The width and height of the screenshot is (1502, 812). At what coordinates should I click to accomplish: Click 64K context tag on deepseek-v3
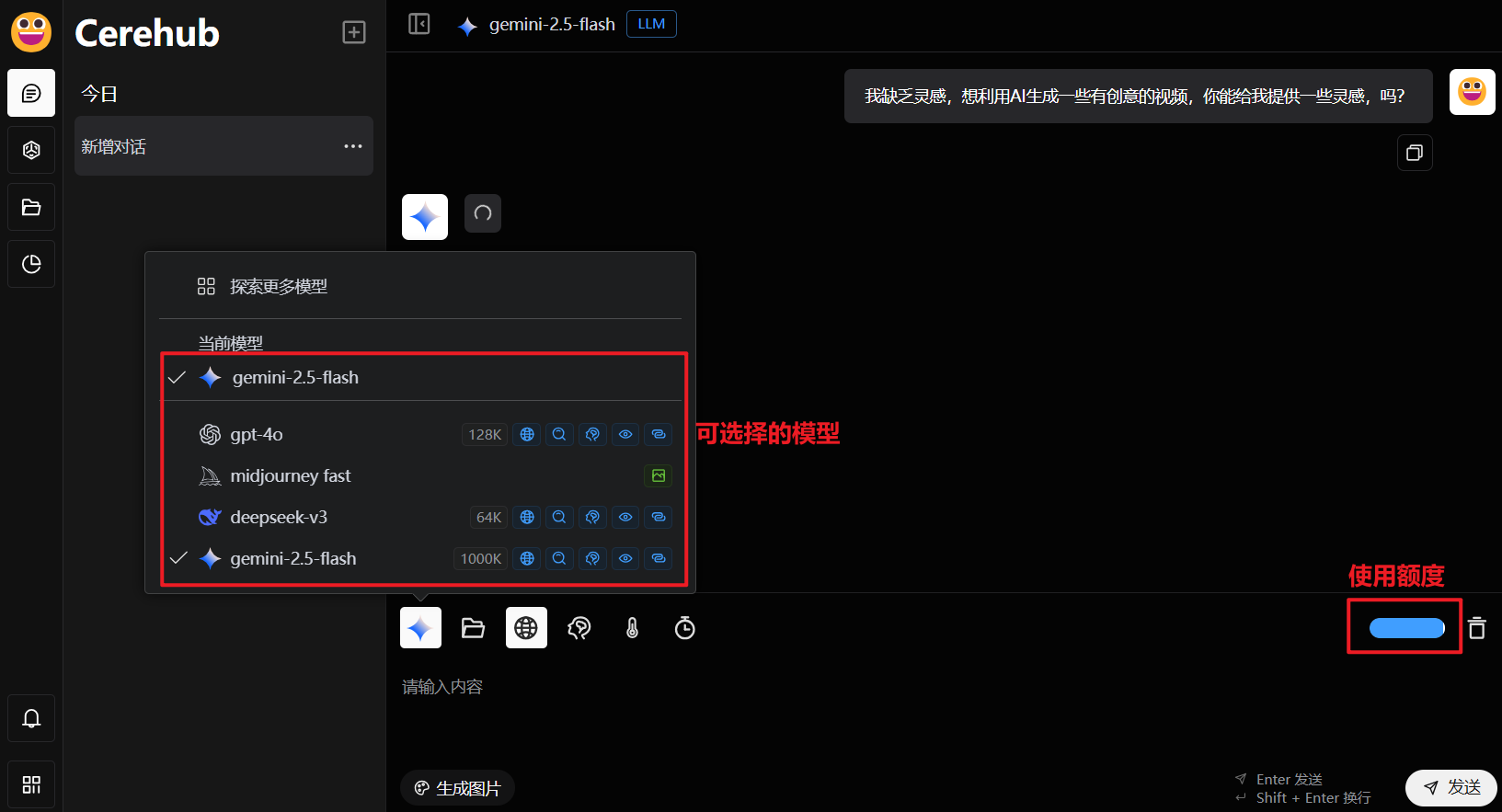(488, 517)
